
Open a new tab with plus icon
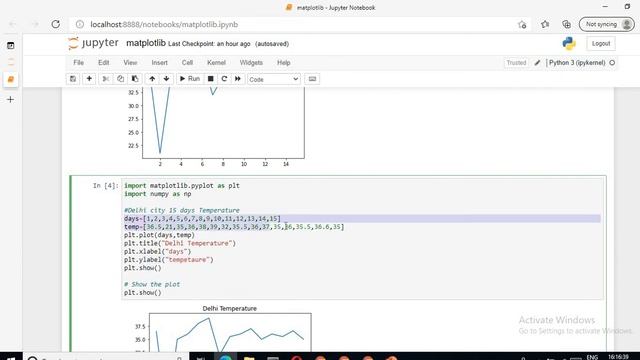click(x=11, y=99)
